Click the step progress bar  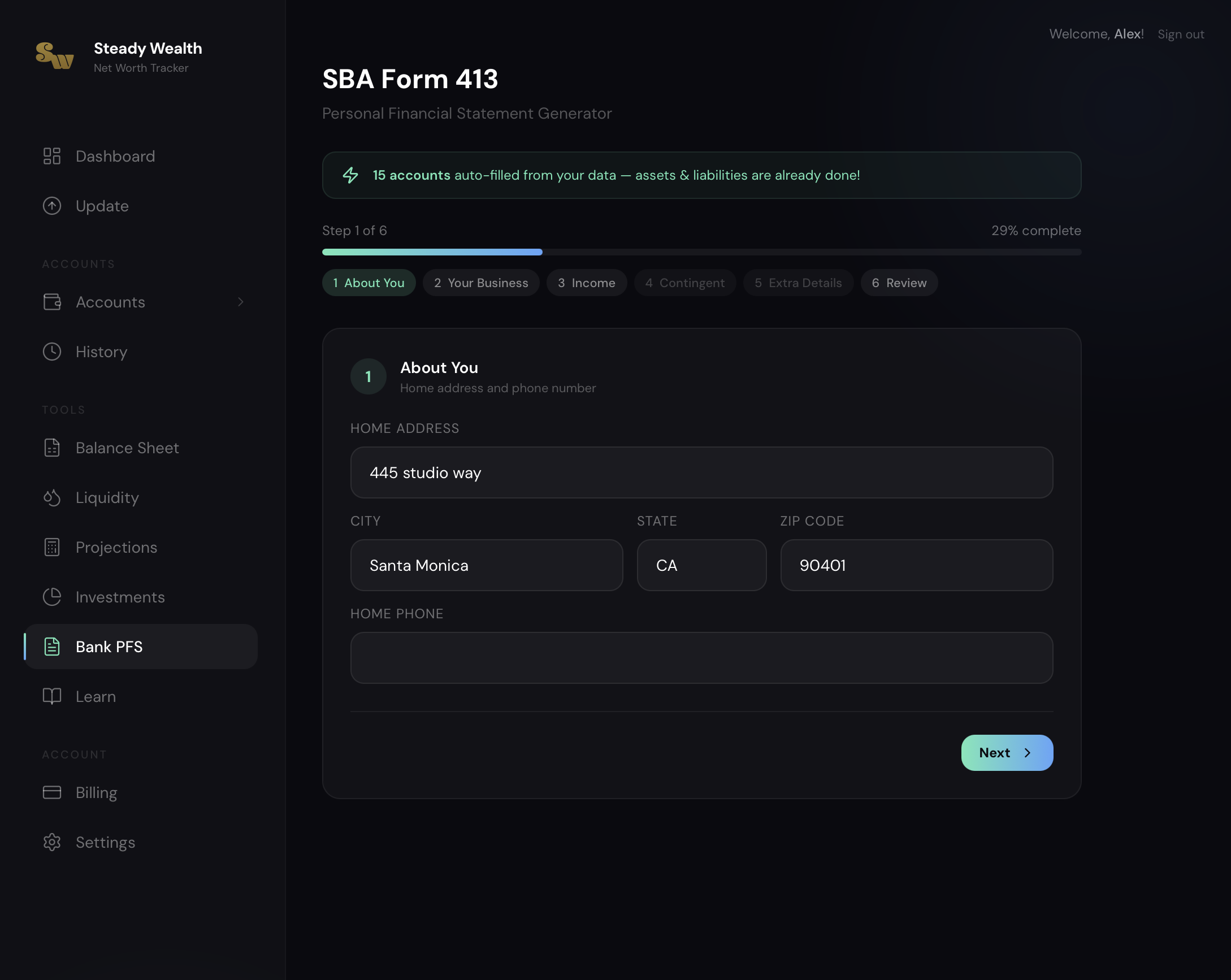pyautogui.click(x=701, y=252)
